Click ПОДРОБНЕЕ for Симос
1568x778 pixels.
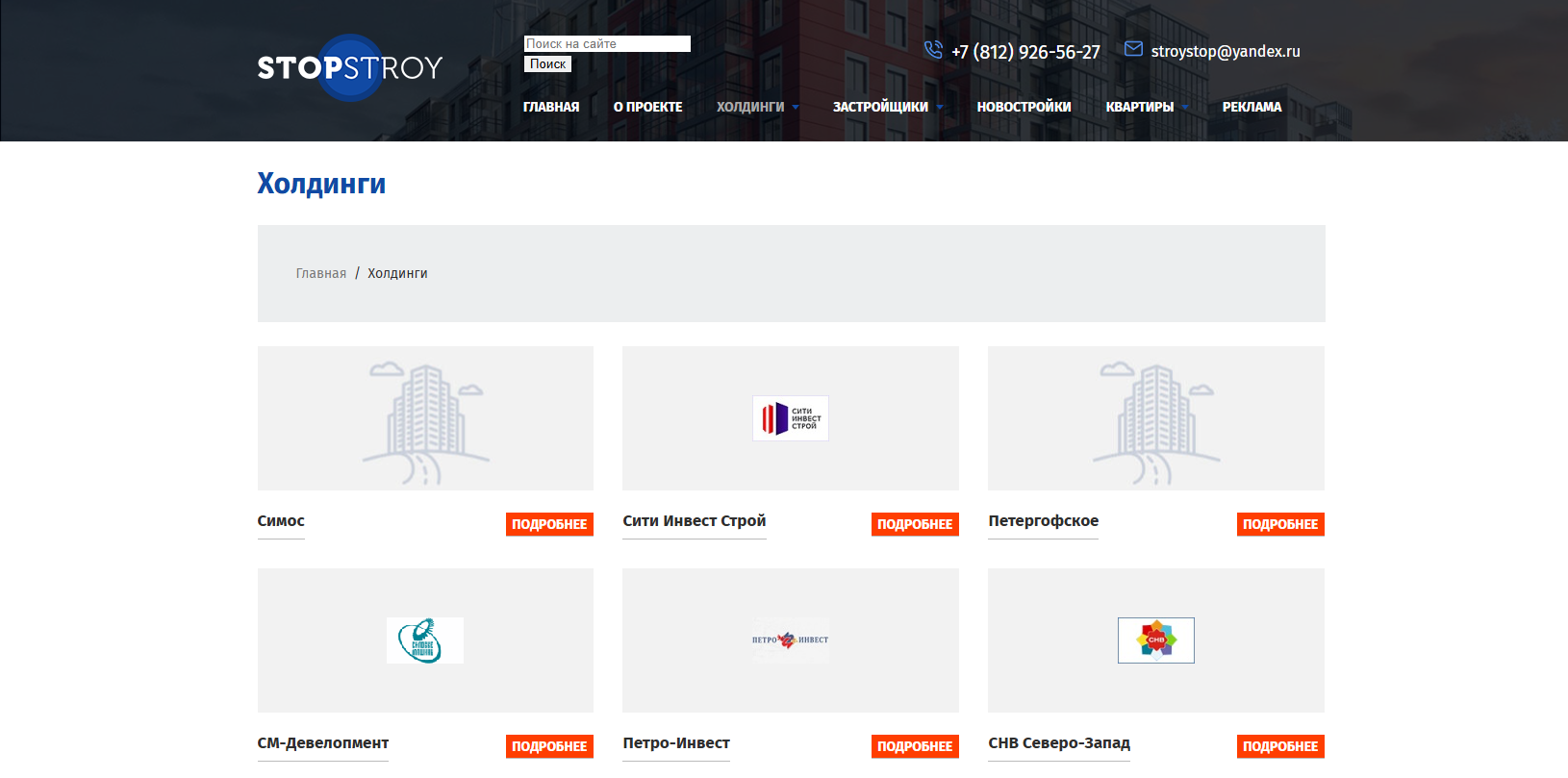tap(549, 524)
